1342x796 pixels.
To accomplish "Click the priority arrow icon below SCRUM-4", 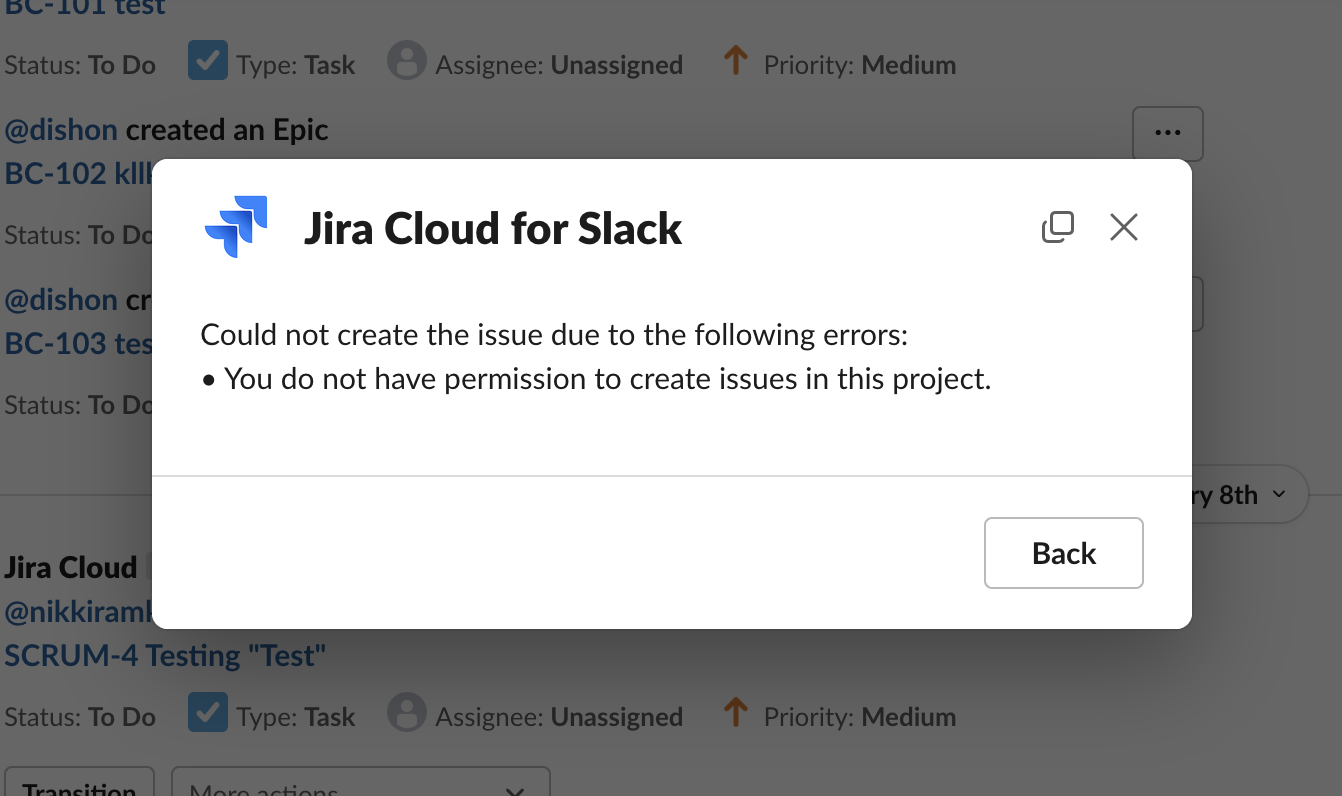I will (x=735, y=714).
